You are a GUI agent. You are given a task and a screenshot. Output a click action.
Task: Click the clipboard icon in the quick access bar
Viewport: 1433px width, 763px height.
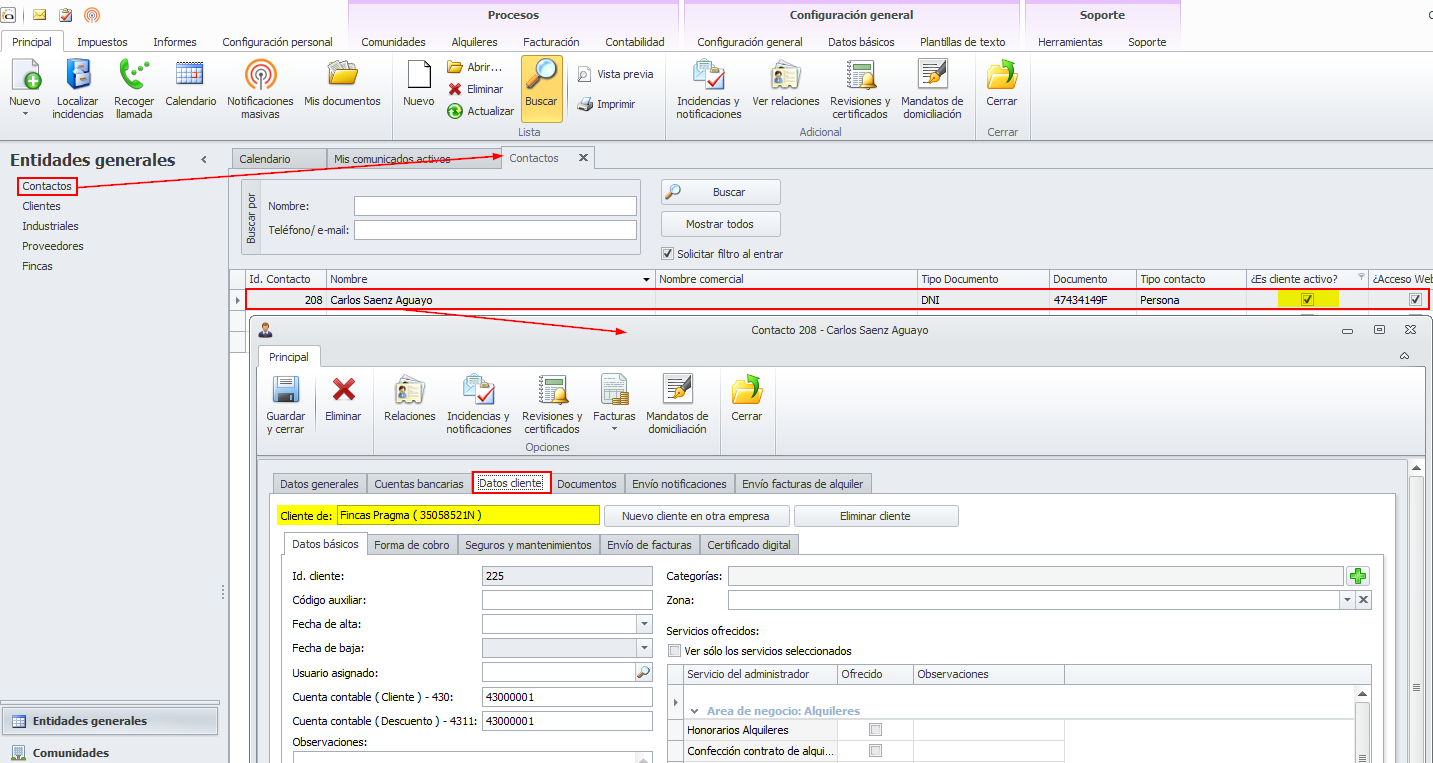coord(66,15)
